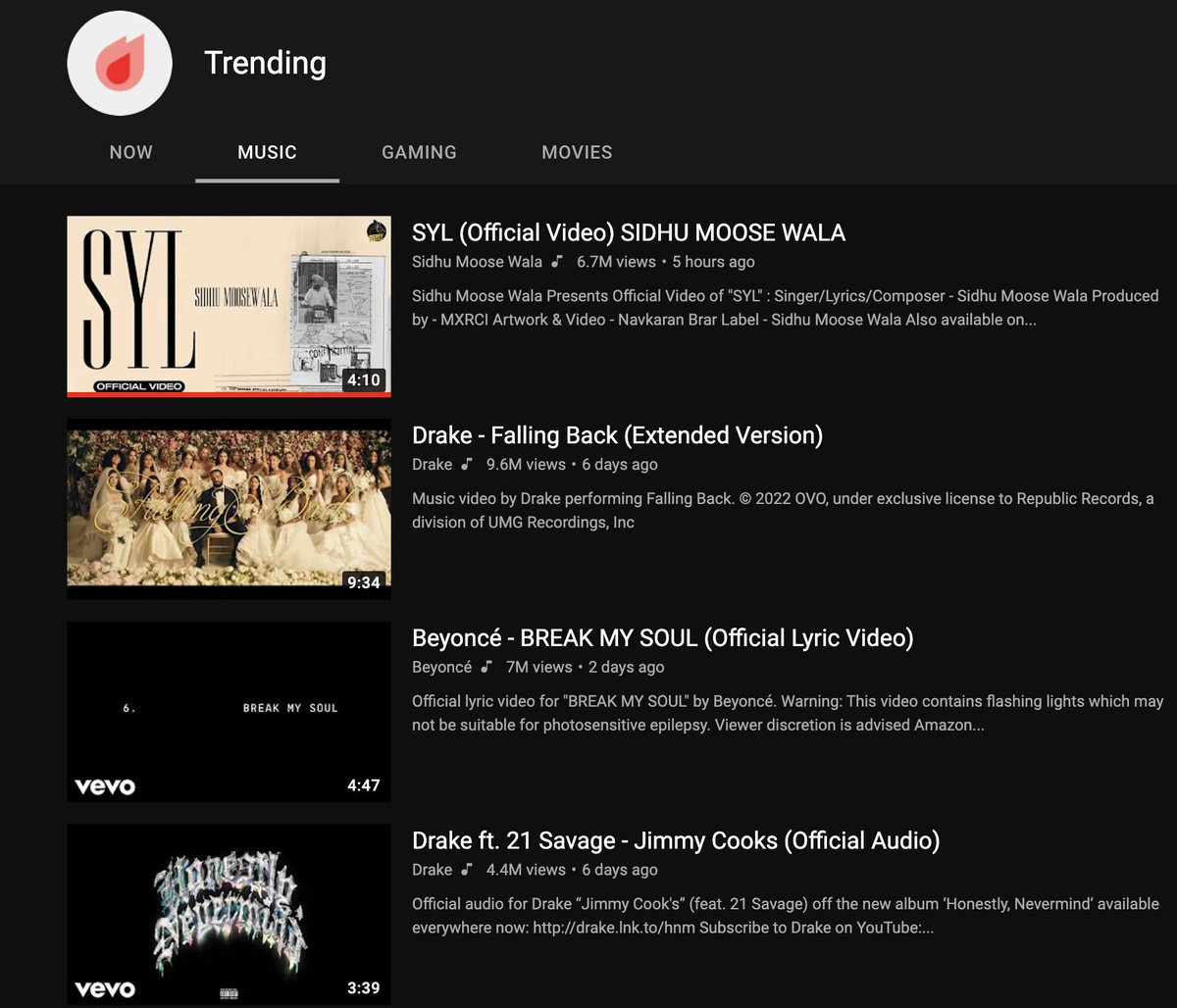Screen dimensions: 1177x1008
Task: Click the Jimmy Cooks description text
Action: click(785, 916)
